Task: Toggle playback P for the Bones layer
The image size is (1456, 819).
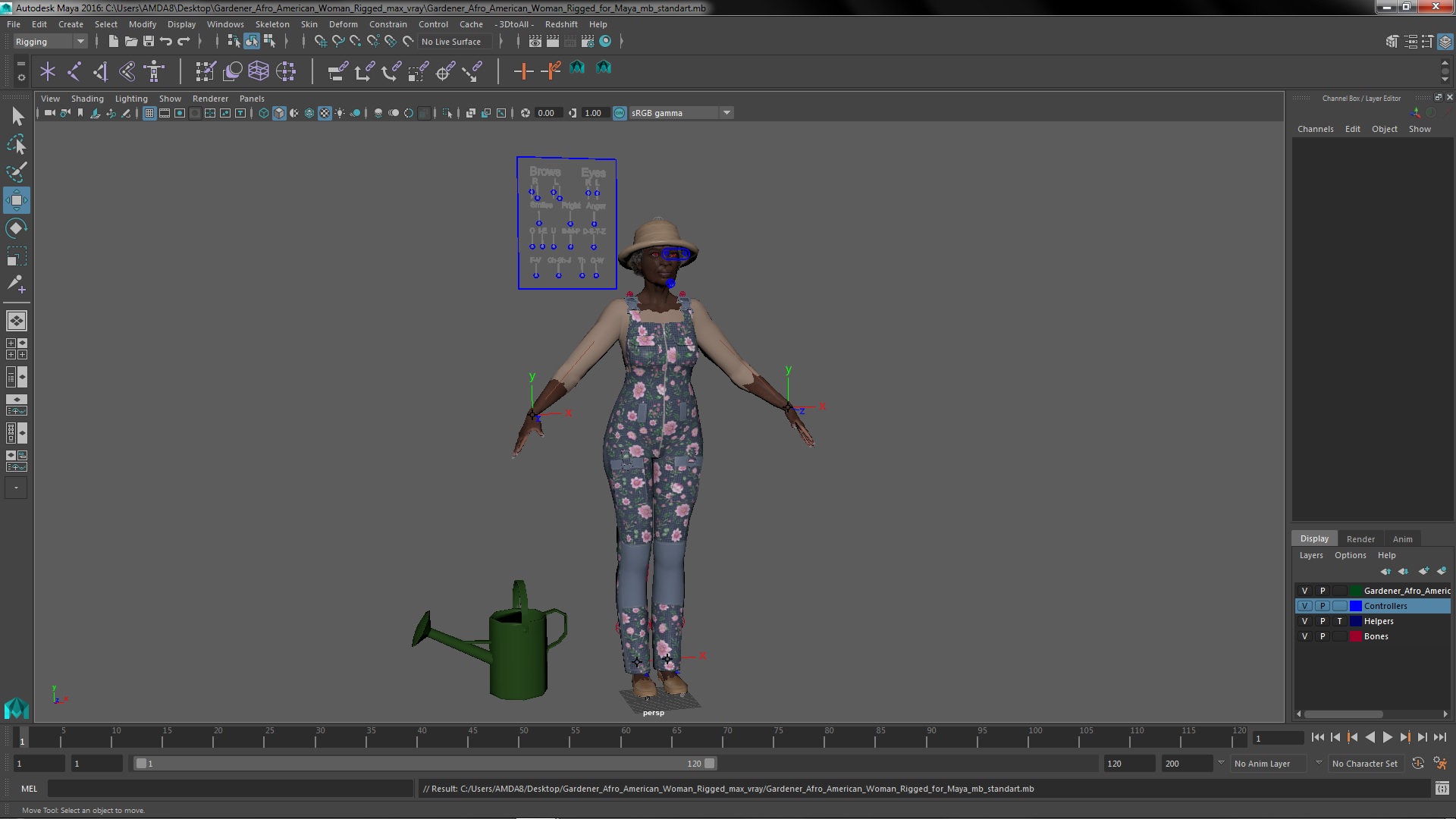Action: [x=1323, y=636]
